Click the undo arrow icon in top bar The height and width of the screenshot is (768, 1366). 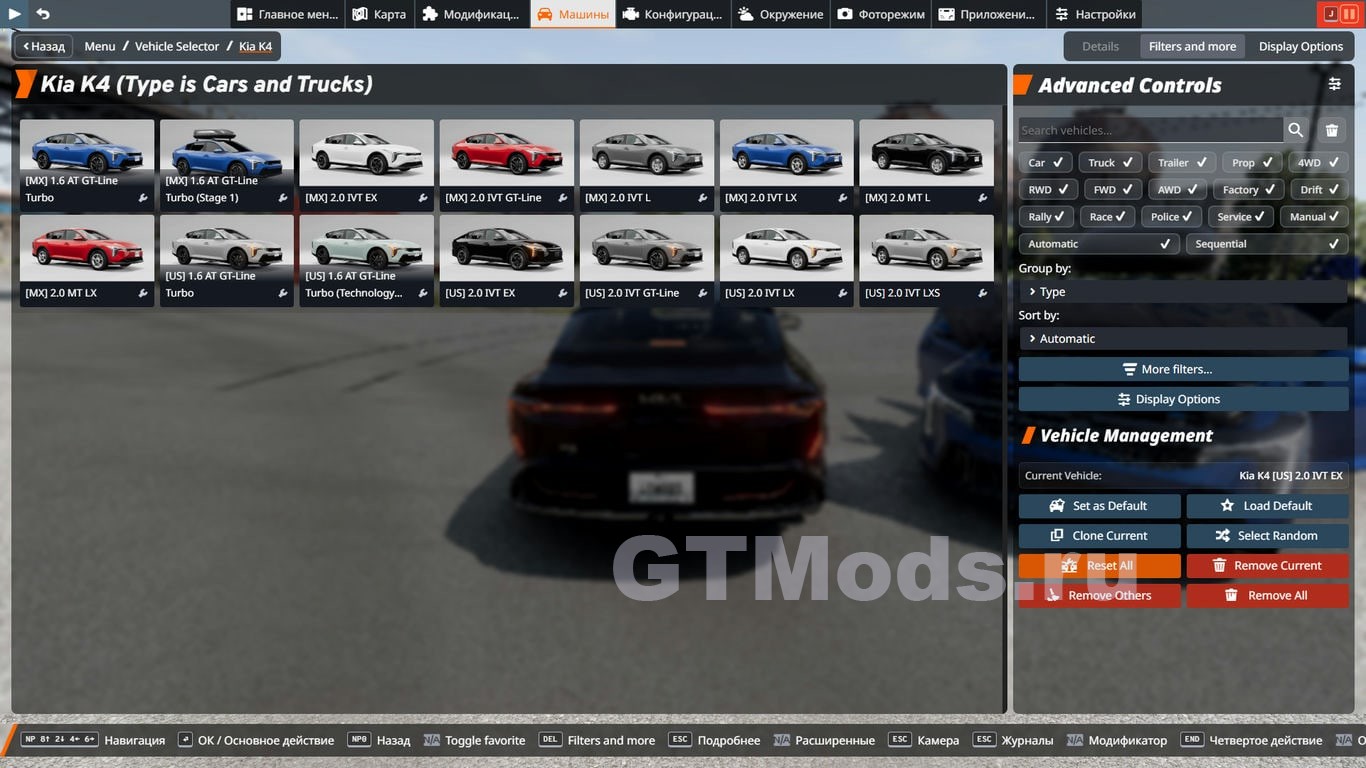coord(43,14)
